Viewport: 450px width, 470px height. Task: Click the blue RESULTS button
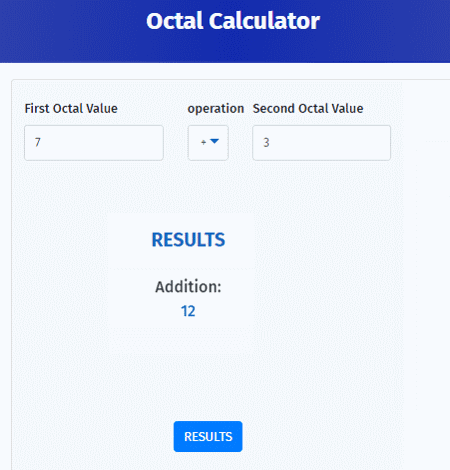pyautogui.click(x=208, y=436)
